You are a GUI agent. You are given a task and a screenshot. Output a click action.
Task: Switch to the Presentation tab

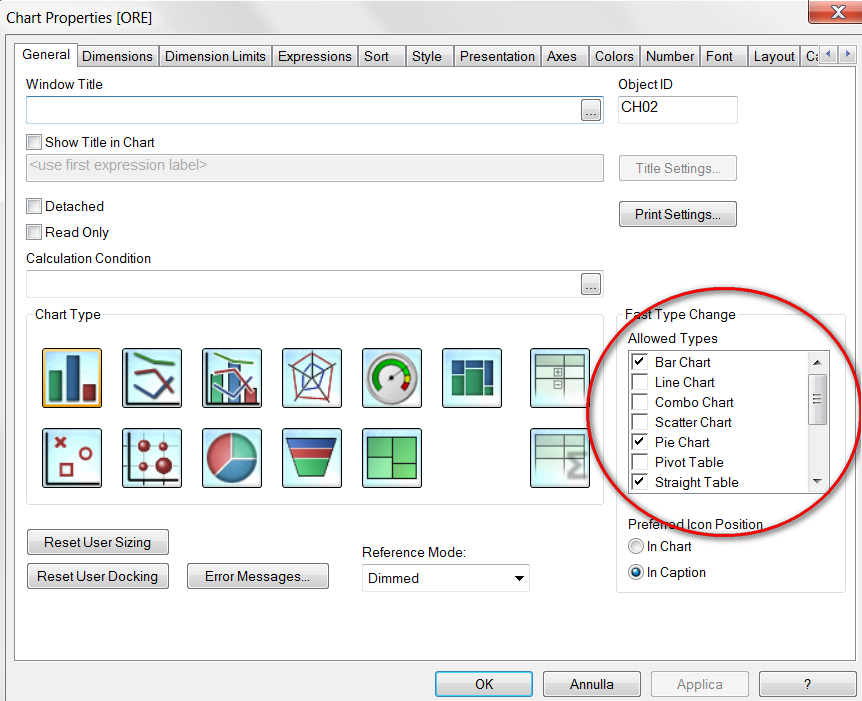(497, 56)
